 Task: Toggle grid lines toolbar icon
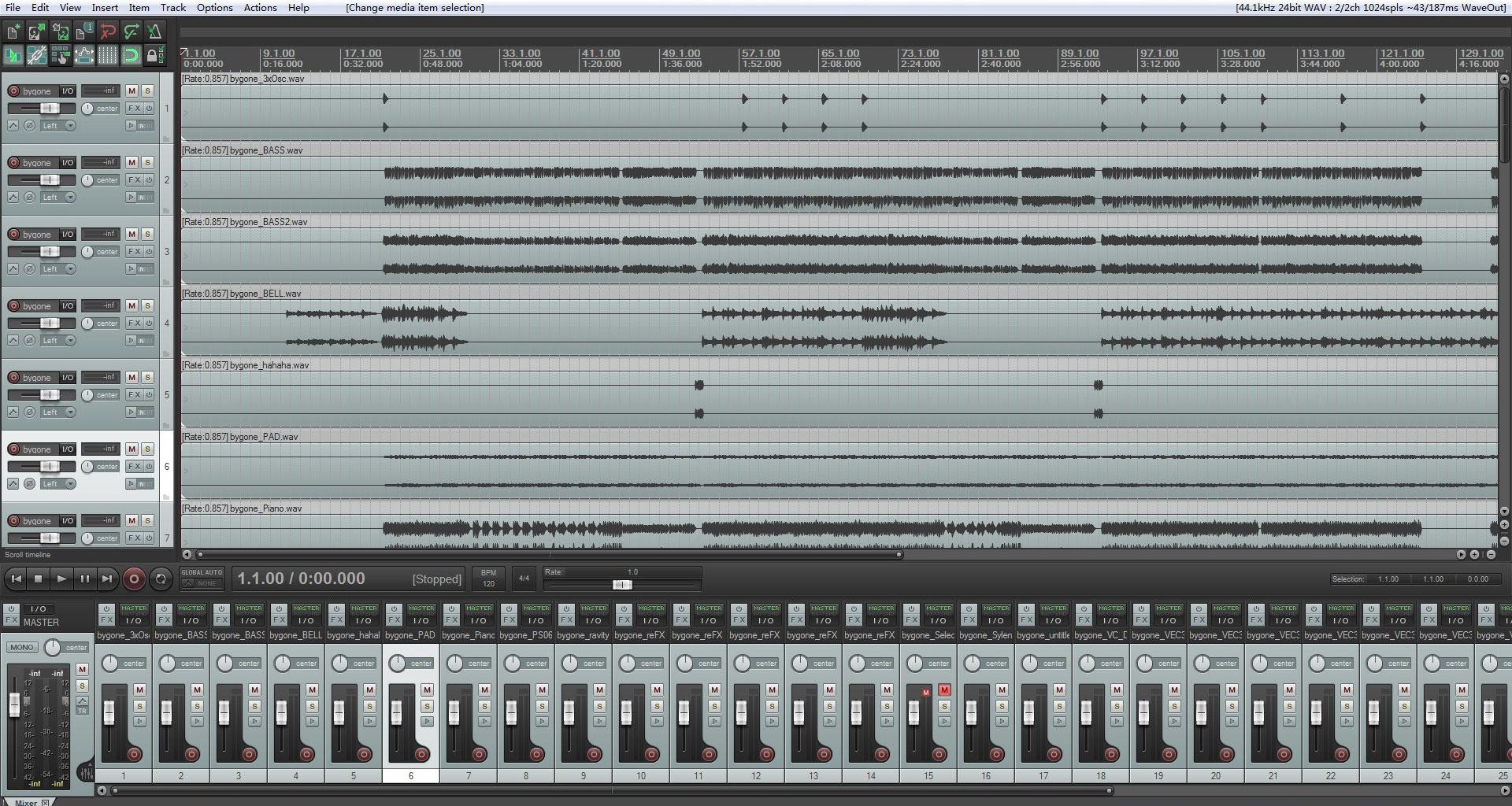108,55
